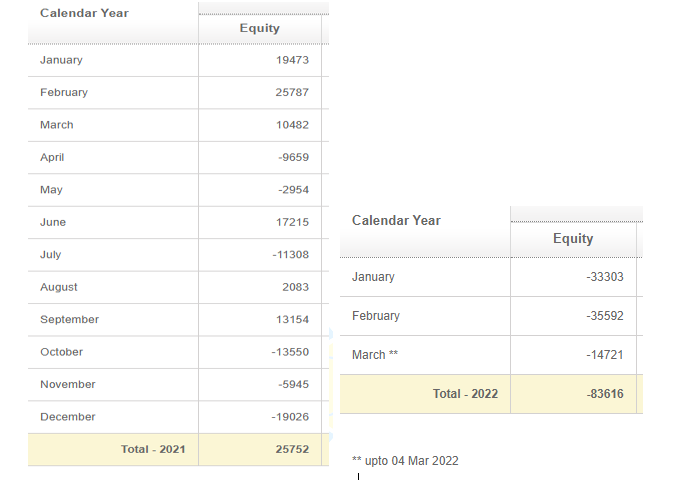The width and height of the screenshot is (674, 480).
Task: Click the 2021 table 'January' row label
Action: click(x=61, y=60)
